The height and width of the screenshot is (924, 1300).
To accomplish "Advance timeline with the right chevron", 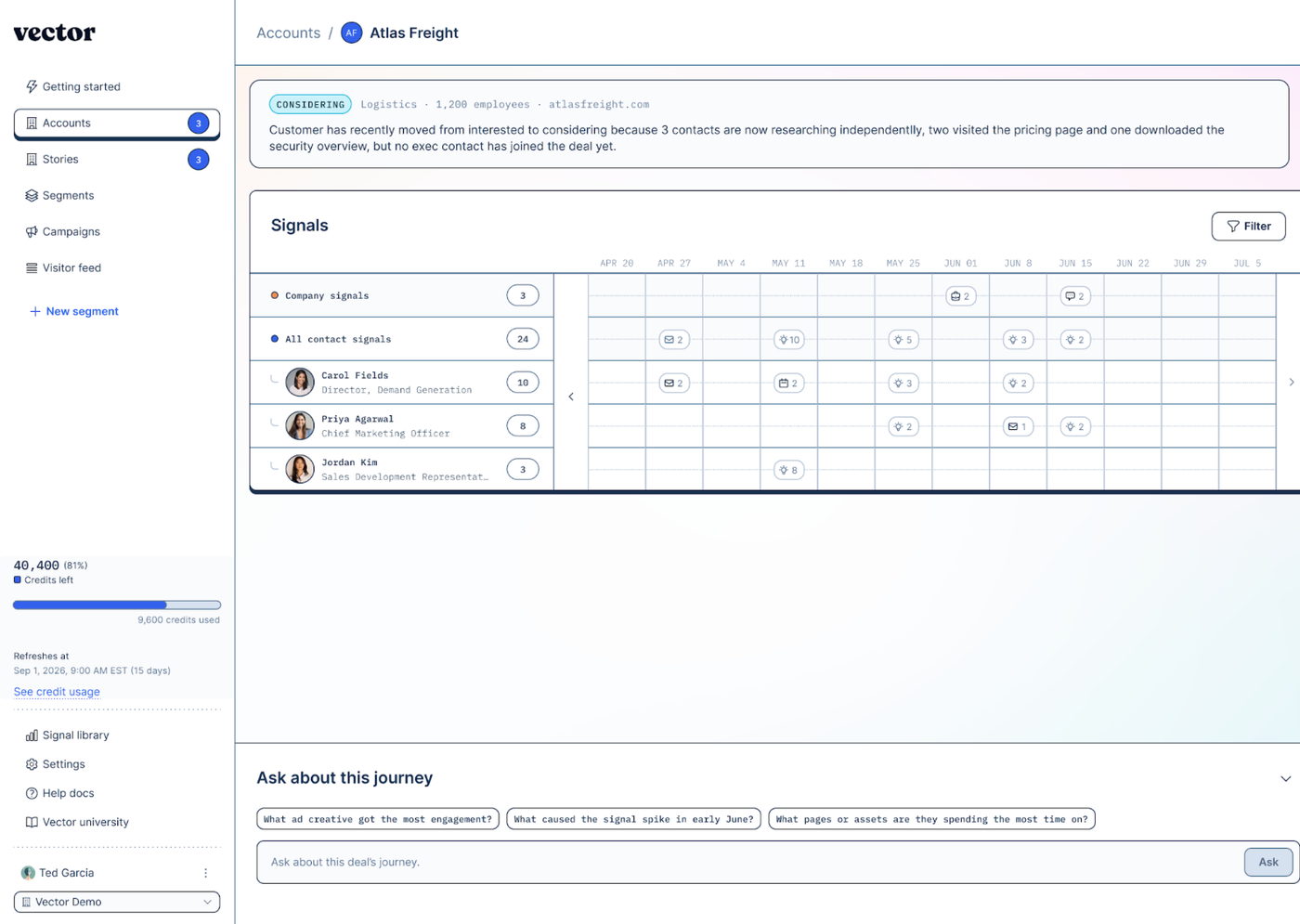I will [1291, 383].
